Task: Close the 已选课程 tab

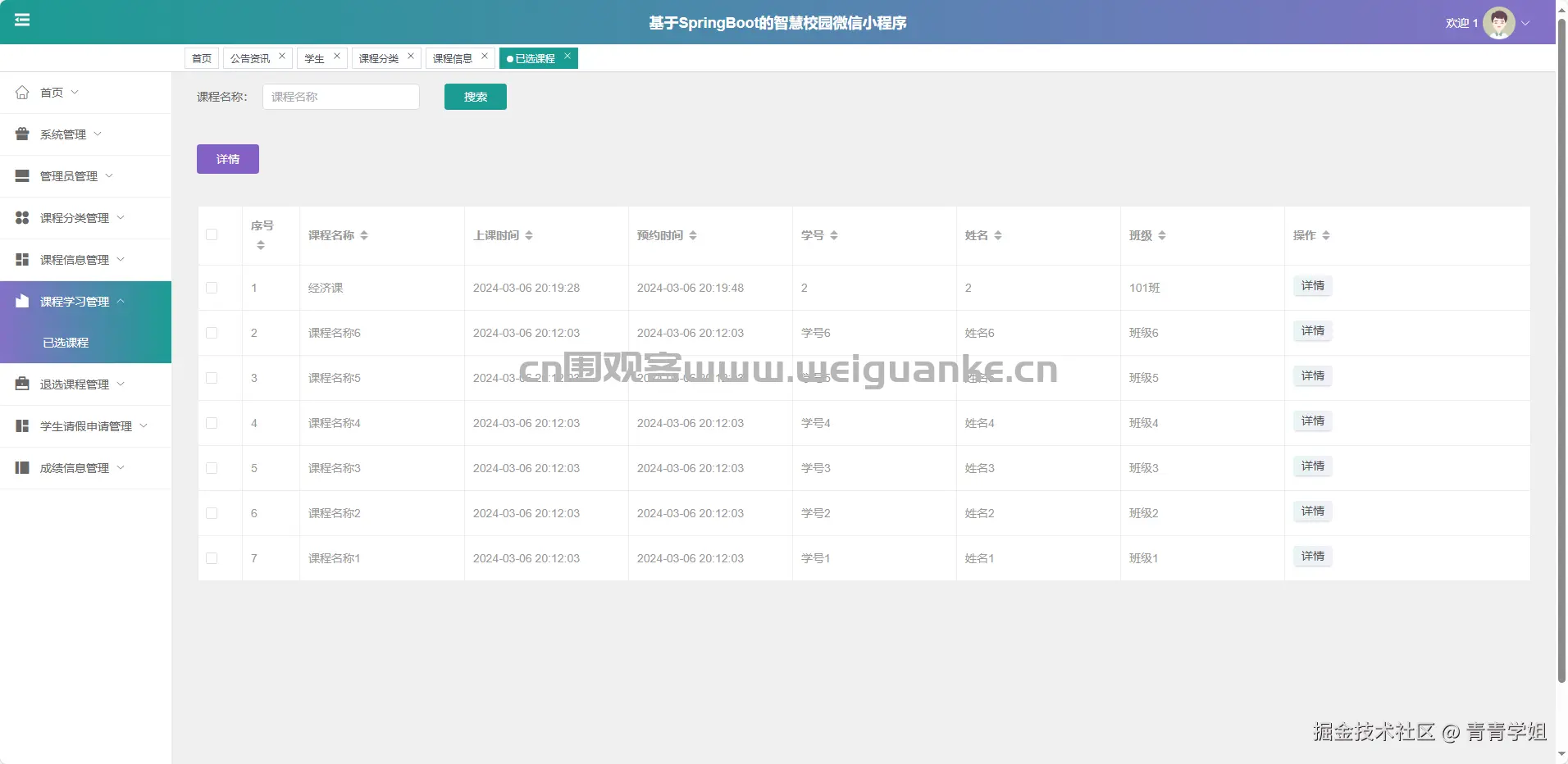Action: pyautogui.click(x=567, y=57)
